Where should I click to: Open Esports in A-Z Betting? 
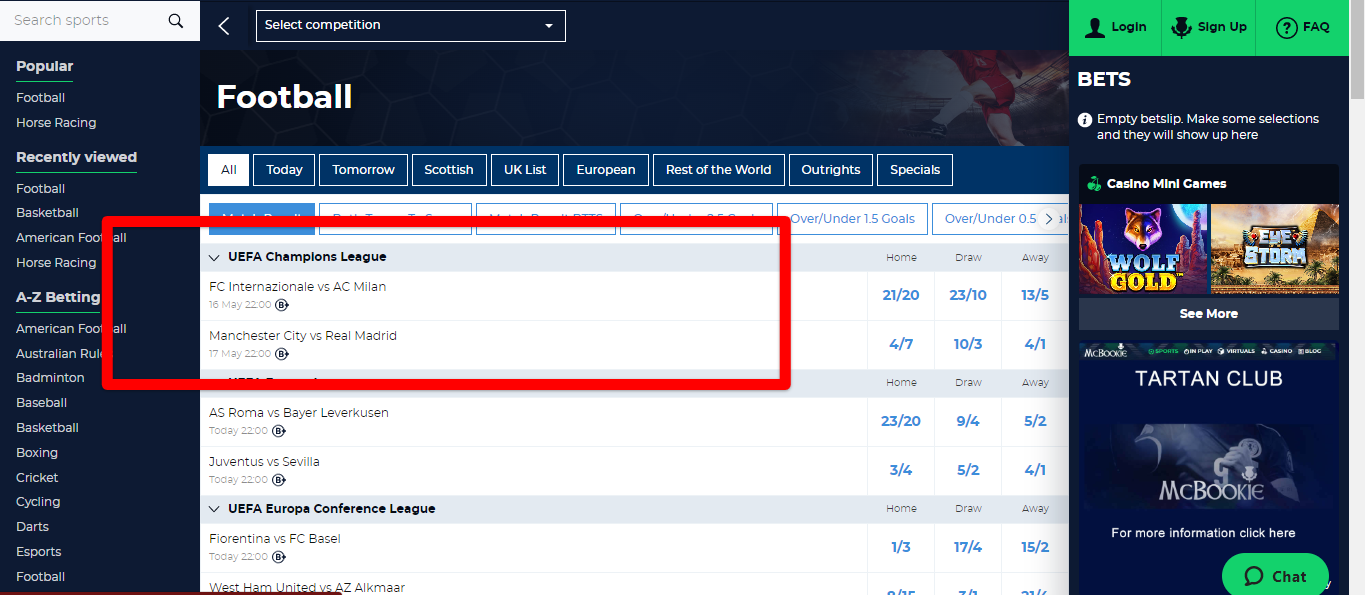tap(39, 552)
